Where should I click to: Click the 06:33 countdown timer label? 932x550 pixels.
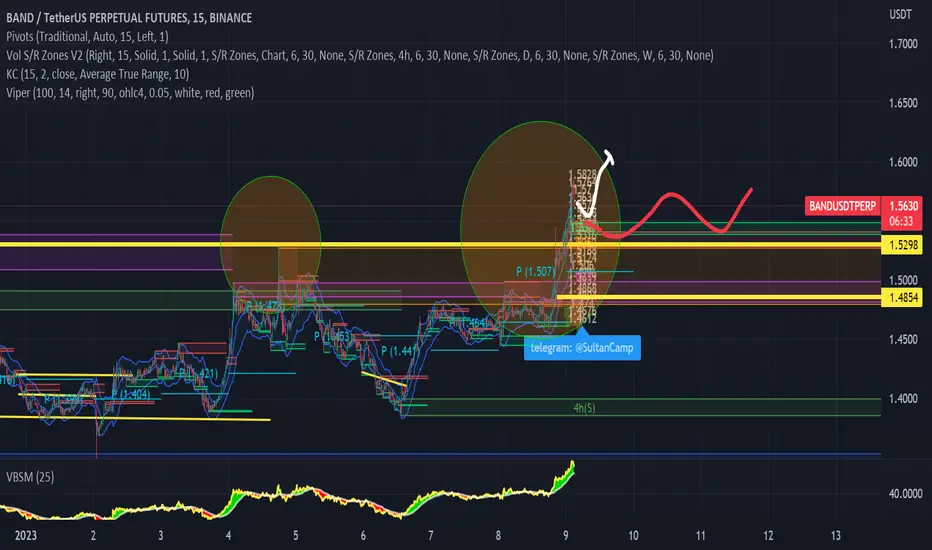pyautogui.click(x=901, y=221)
